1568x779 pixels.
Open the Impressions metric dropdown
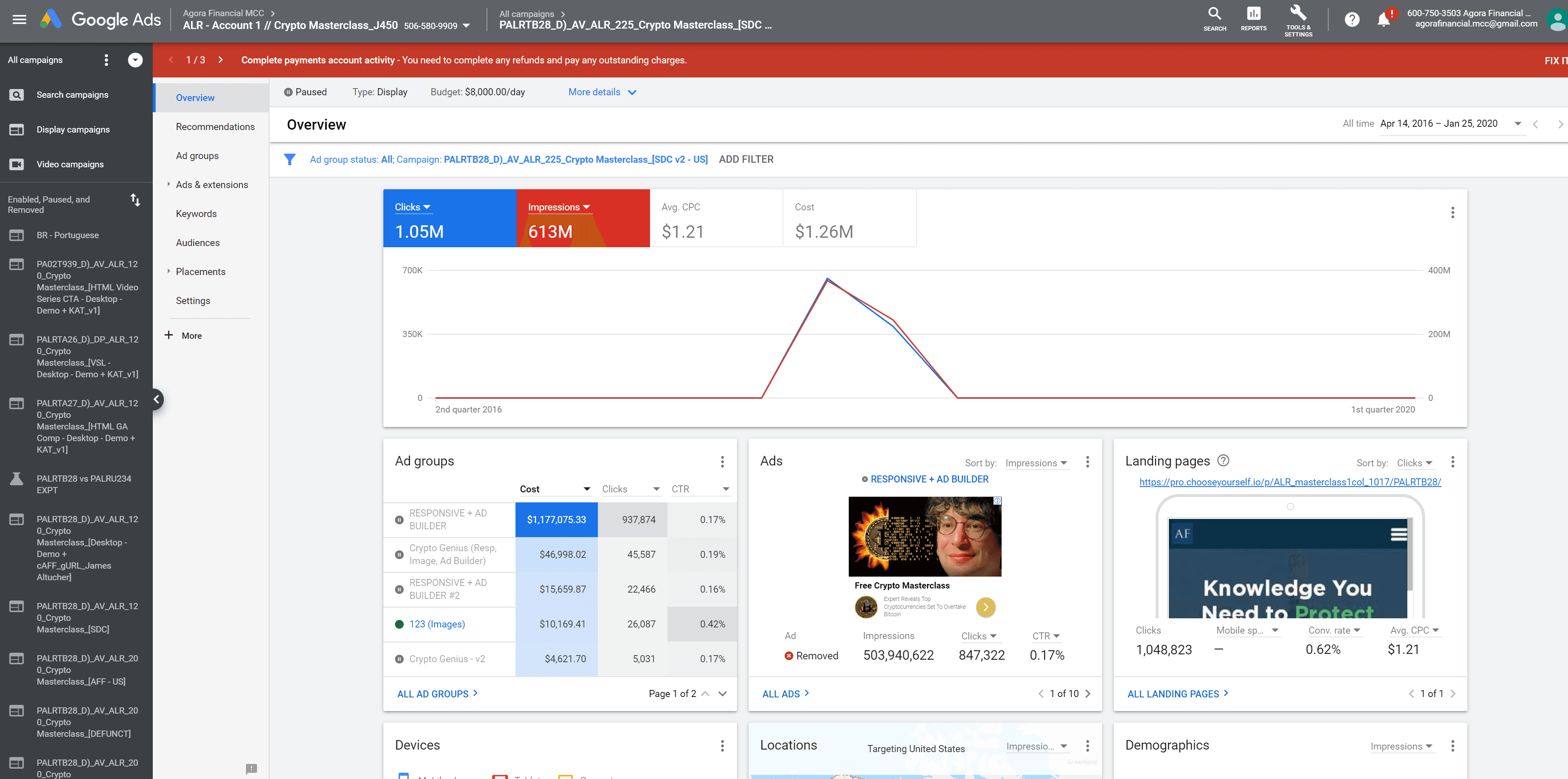[559, 207]
